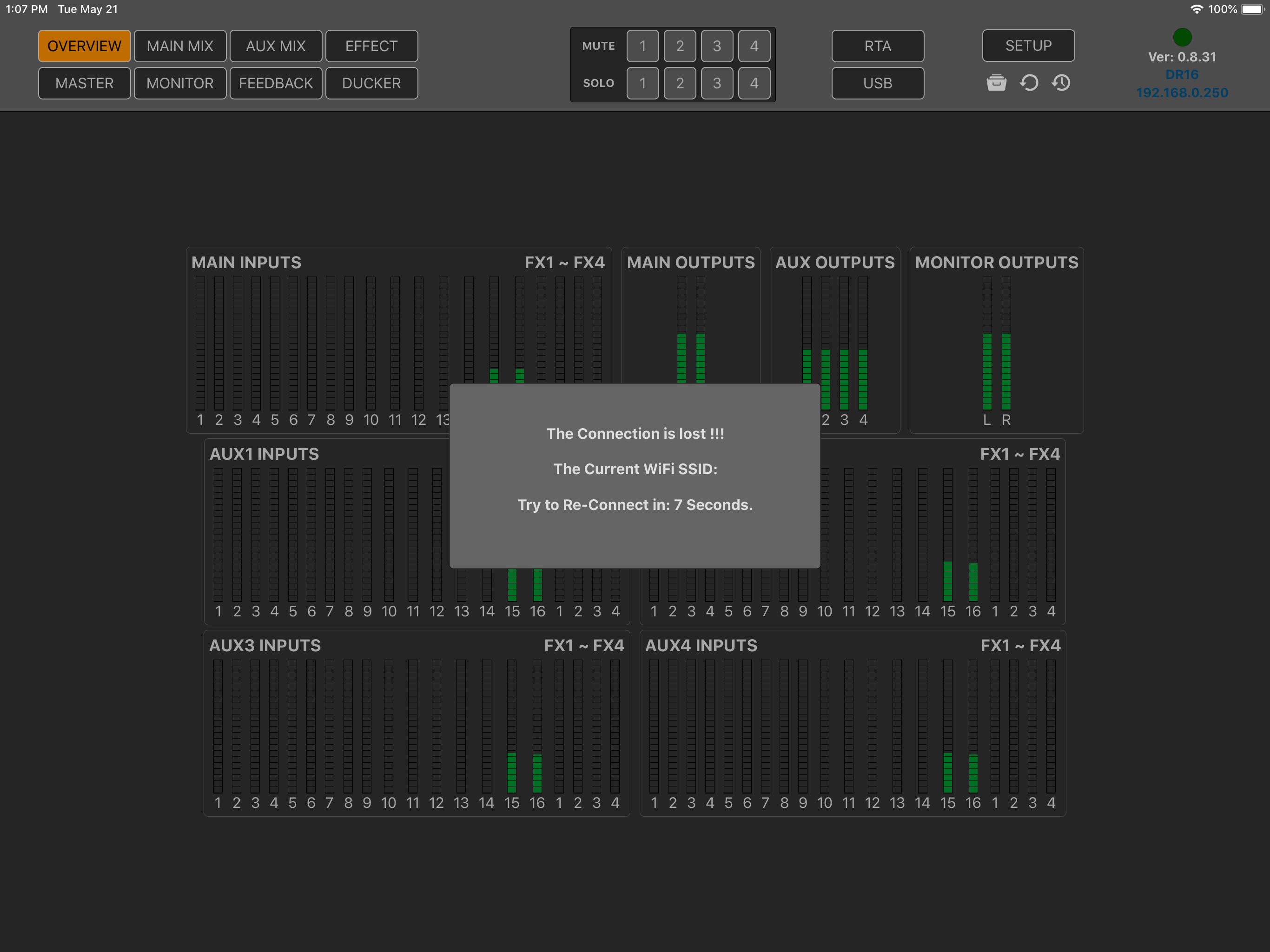The width and height of the screenshot is (1270, 952).
Task: Click FX1 ~ FX4 label in AUX4 INPUTS
Action: tap(1020, 645)
